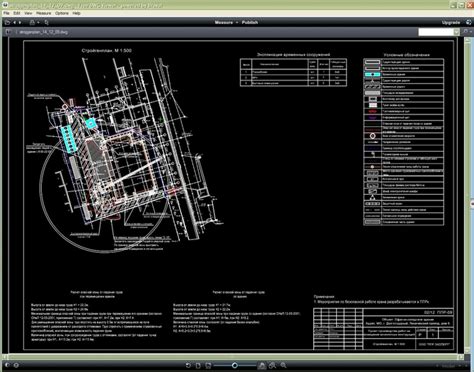Click the magnifier icon beside the print button
The width and height of the screenshot is (474, 372).
(x=46, y=22)
